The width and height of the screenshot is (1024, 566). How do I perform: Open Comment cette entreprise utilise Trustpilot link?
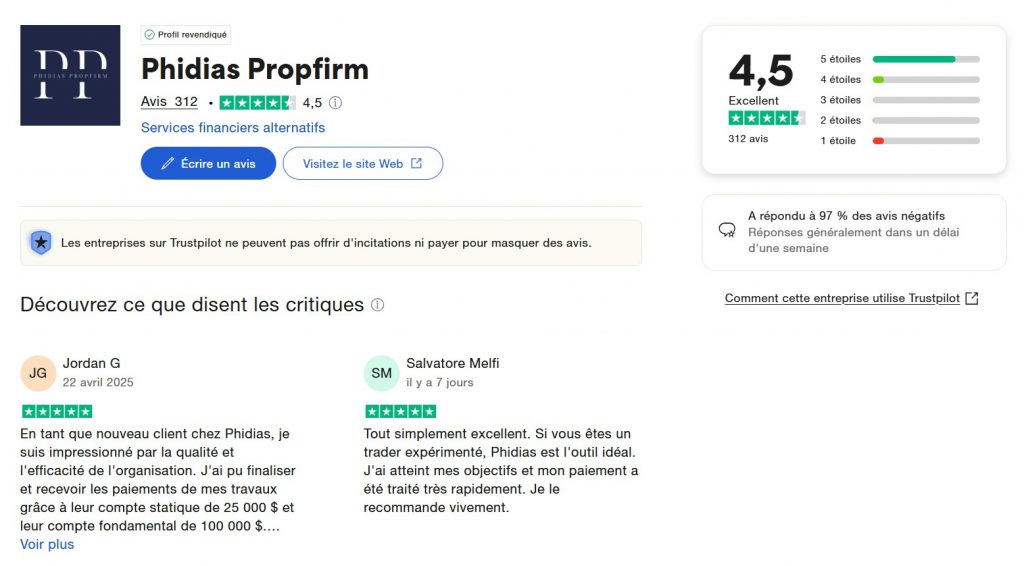tap(842, 298)
